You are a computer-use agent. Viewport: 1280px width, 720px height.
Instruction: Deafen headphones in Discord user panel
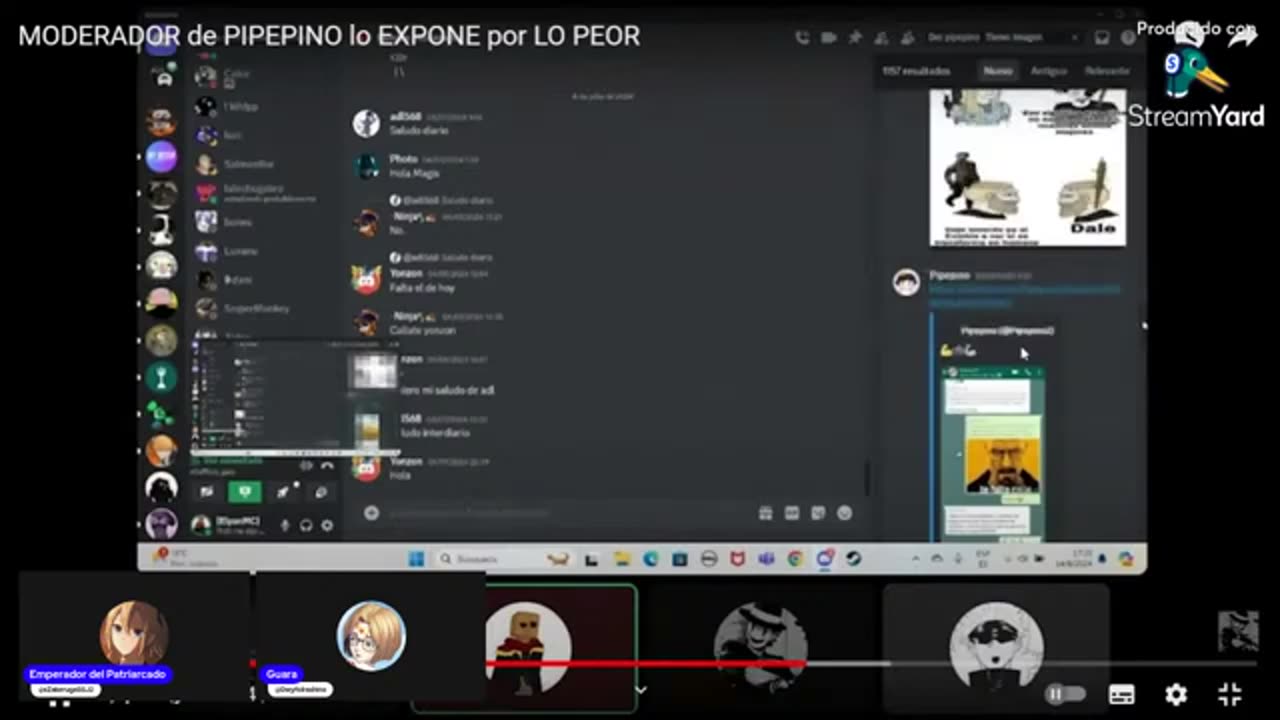(x=306, y=524)
